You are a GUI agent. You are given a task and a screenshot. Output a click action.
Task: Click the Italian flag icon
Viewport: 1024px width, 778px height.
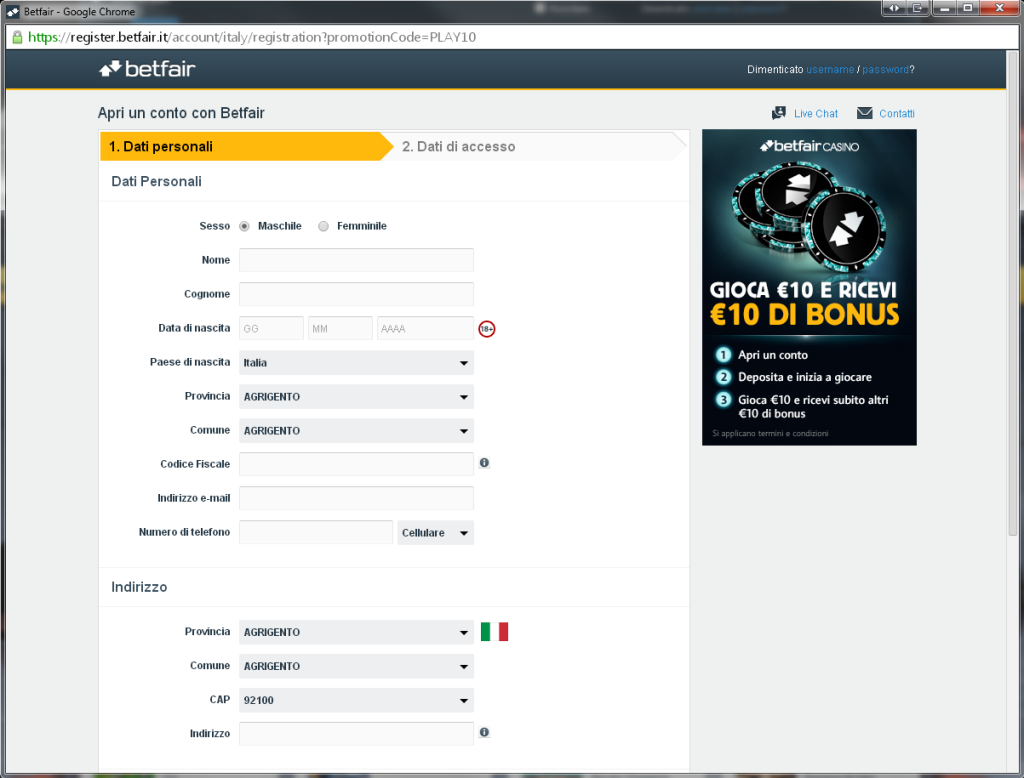(x=494, y=632)
